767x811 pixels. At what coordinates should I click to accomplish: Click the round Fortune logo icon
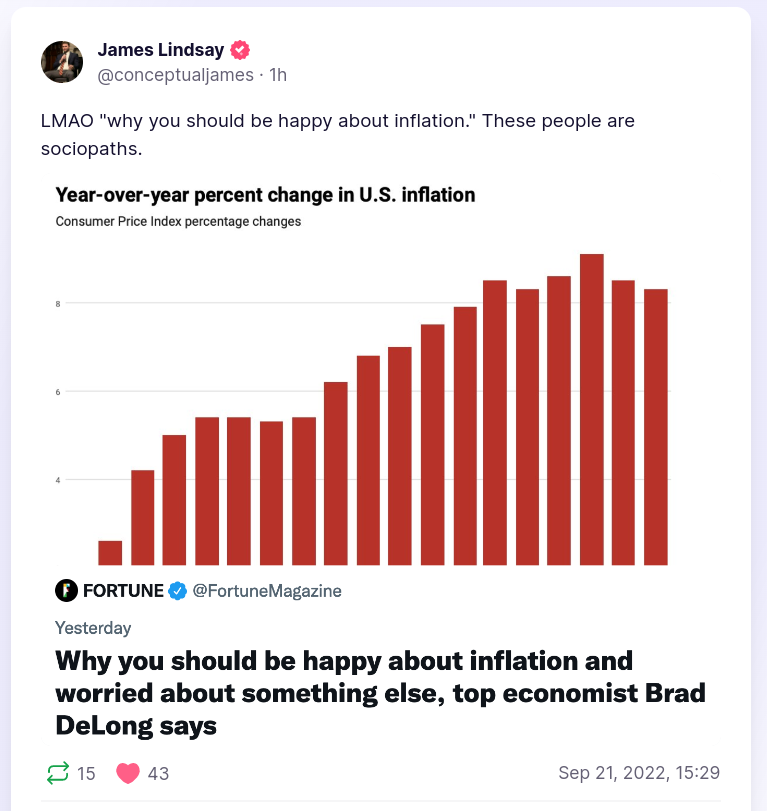coord(66,590)
